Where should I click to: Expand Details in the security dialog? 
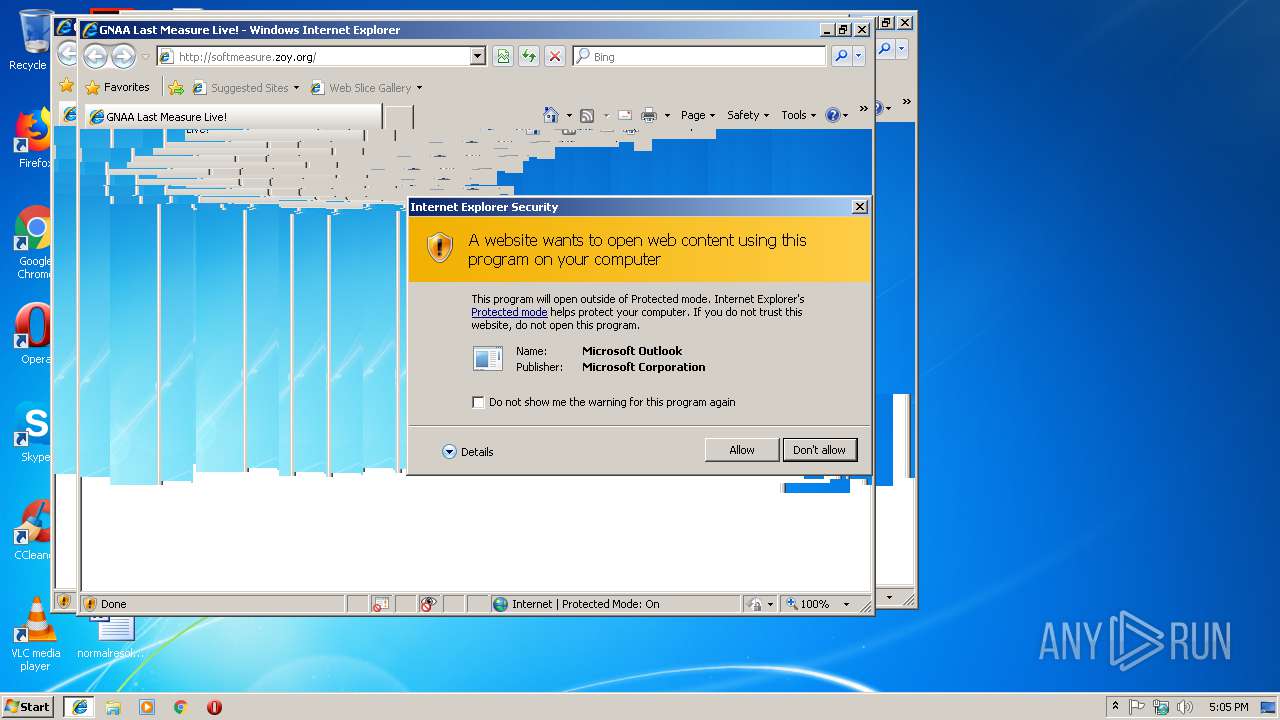pos(468,452)
